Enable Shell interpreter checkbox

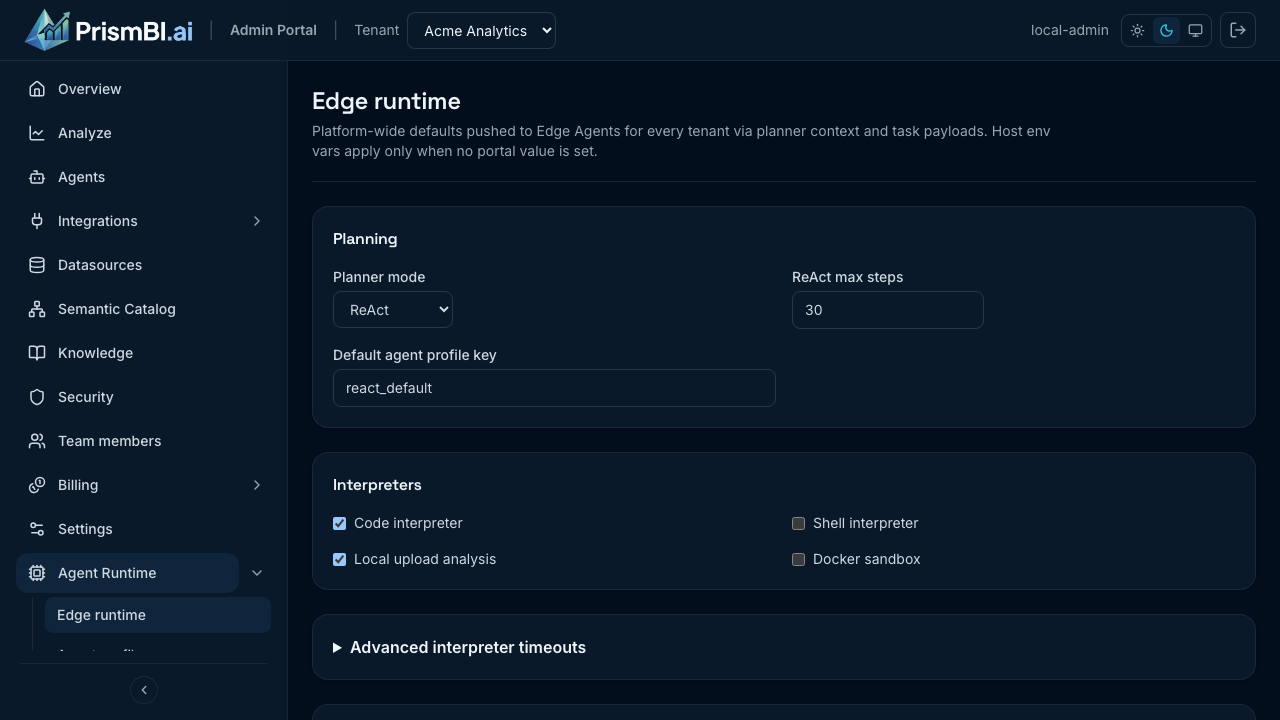tap(798, 523)
